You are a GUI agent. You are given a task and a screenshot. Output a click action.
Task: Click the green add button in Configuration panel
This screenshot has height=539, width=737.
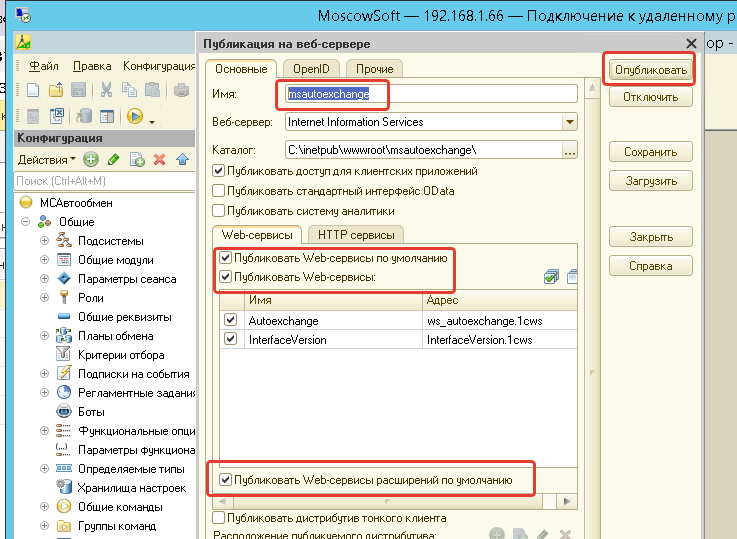click(x=90, y=160)
